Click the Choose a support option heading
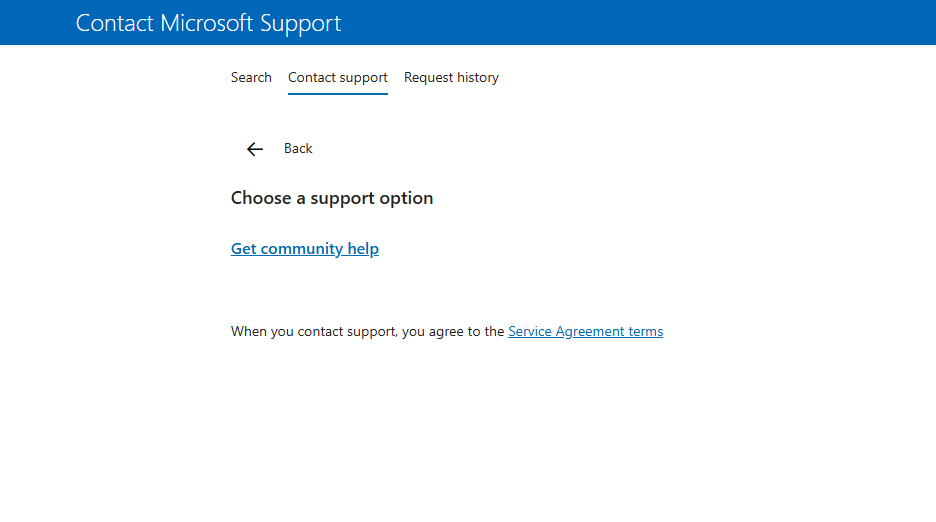936x522 pixels. click(x=332, y=198)
